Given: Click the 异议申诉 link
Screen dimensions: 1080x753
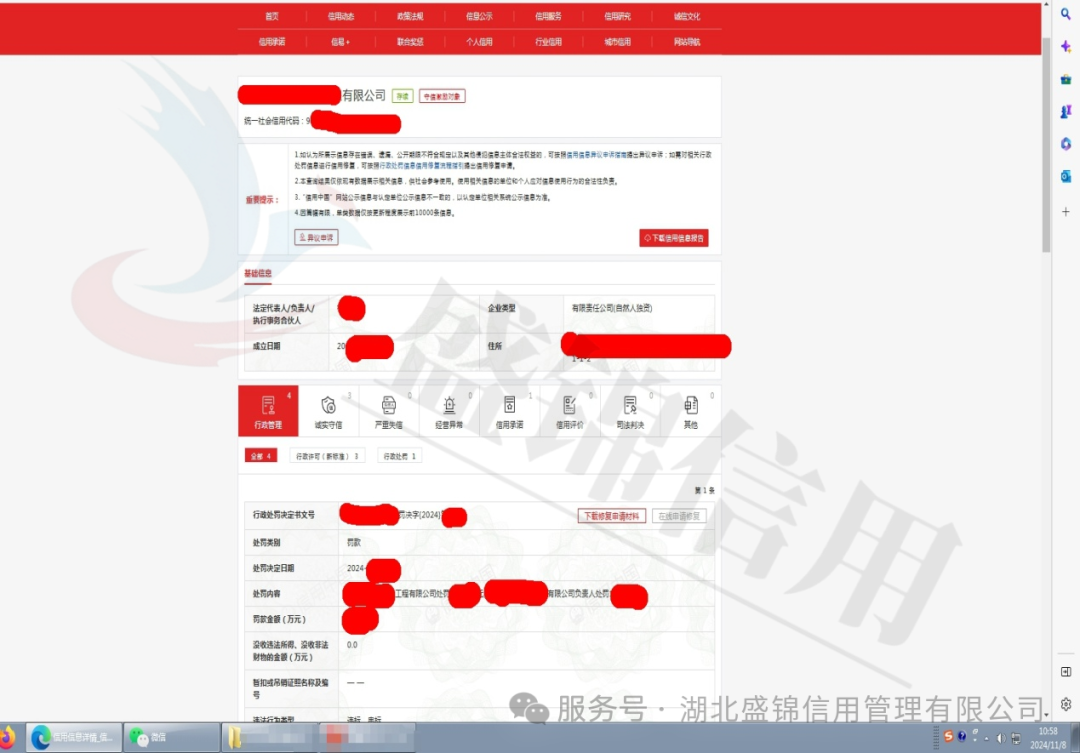Looking at the screenshot, I should [316, 237].
